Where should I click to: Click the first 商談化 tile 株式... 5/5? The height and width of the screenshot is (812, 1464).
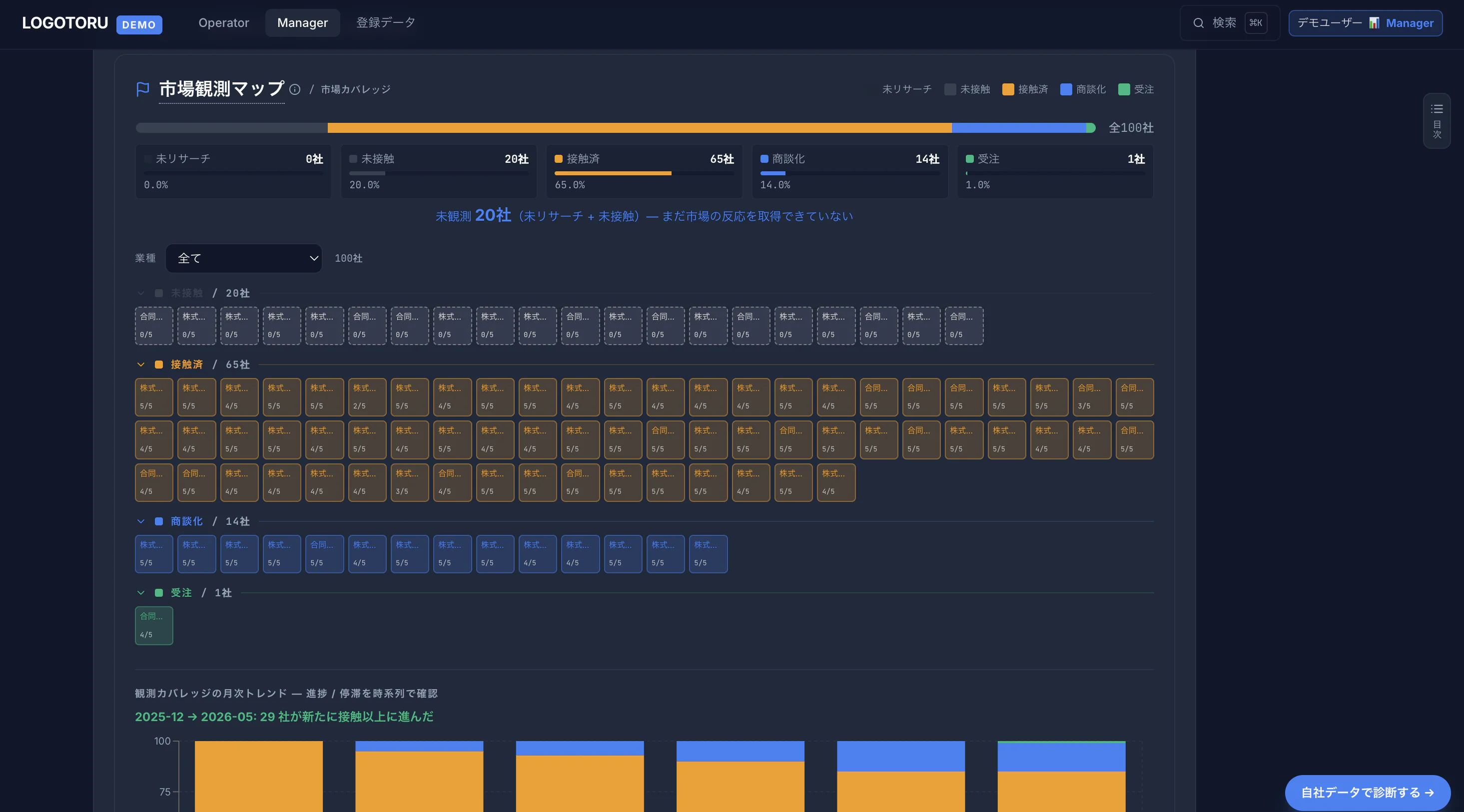click(x=154, y=554)
